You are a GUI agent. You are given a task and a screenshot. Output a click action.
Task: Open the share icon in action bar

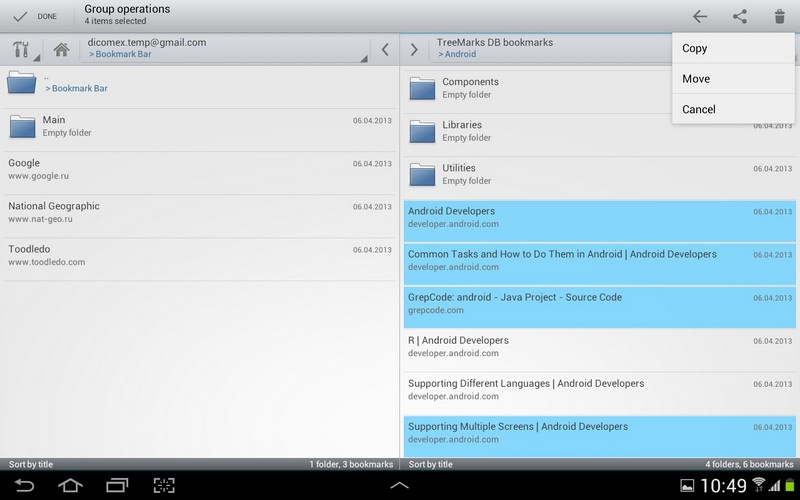740,16
